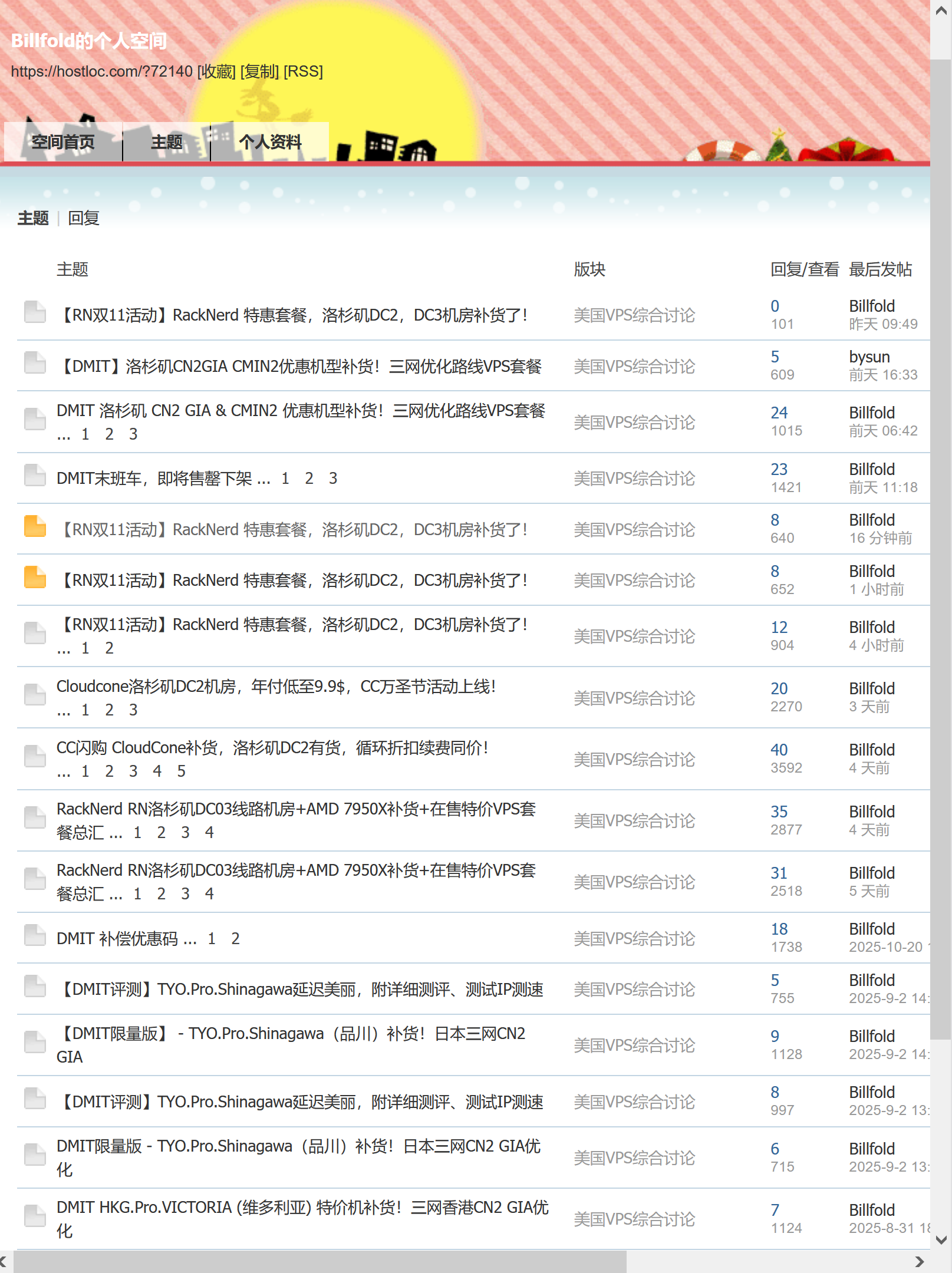The height and width of the screenshot is (1273, 952).
Task: Click thread icon beside Cloudcone洛杉矶DC2机房 post
Action: tap(35, 695)
